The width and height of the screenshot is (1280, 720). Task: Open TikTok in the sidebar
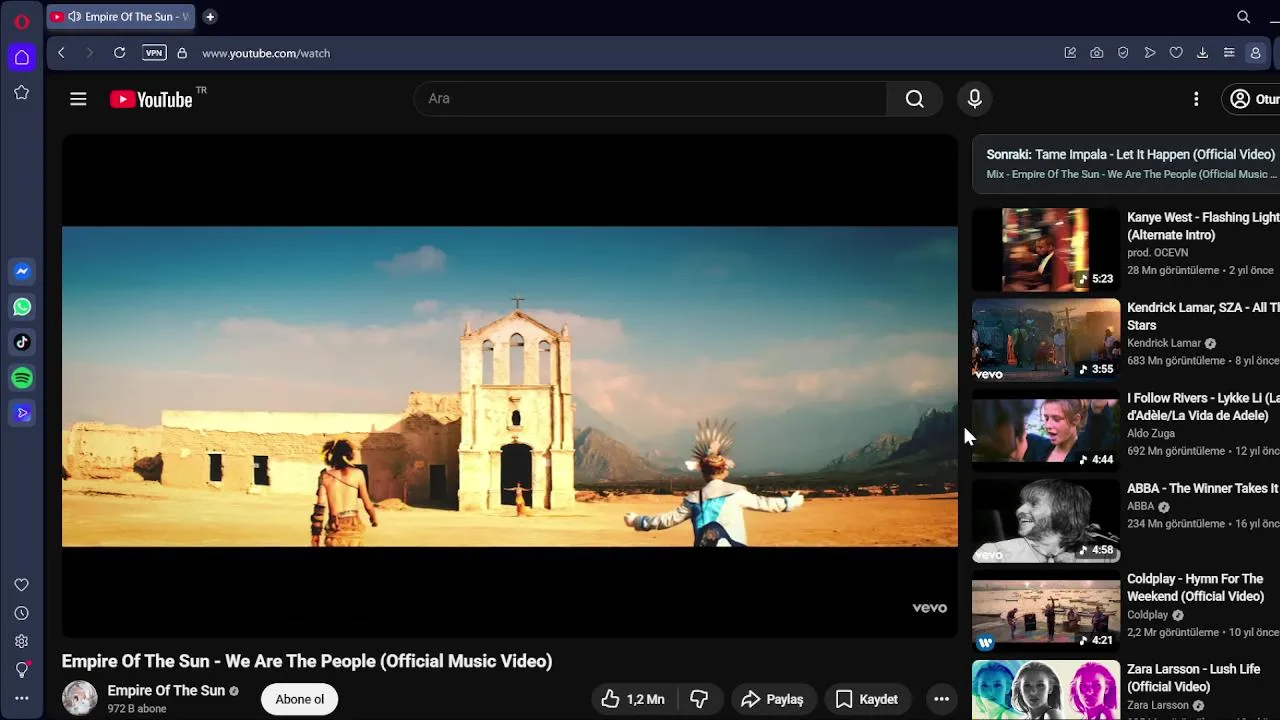tap(22, 342)
